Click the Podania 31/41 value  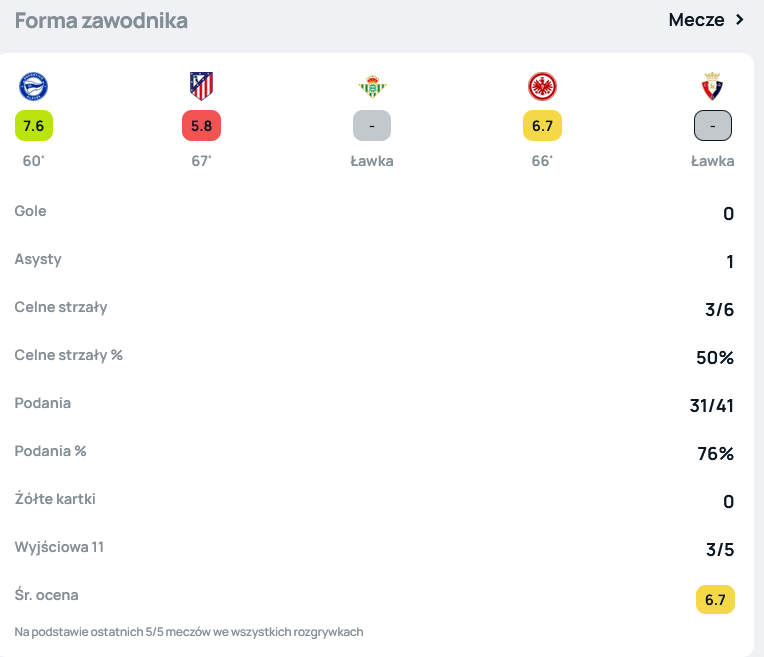coord(711,405)
